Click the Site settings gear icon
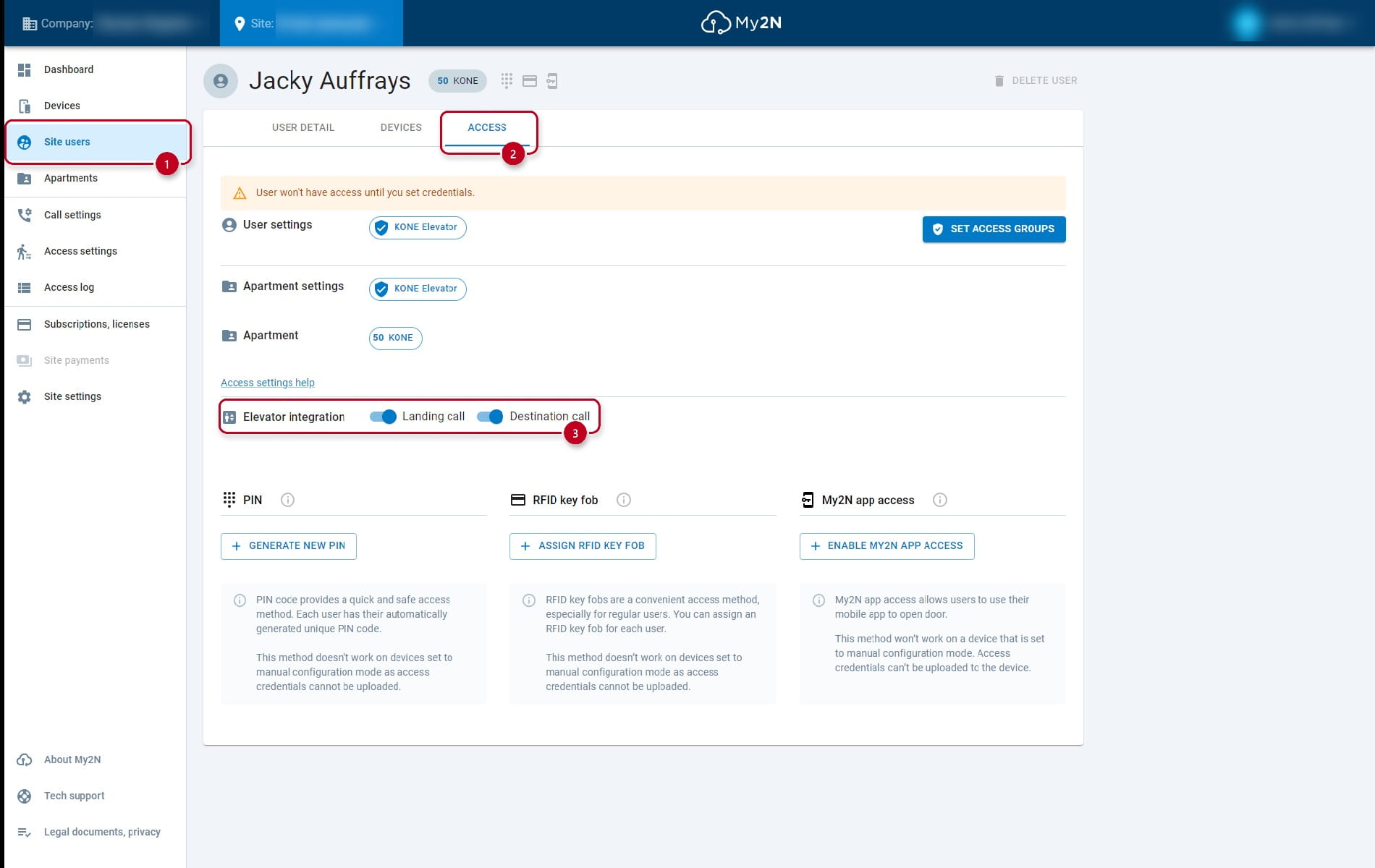 pyautogui.click(x=25, y=396)
